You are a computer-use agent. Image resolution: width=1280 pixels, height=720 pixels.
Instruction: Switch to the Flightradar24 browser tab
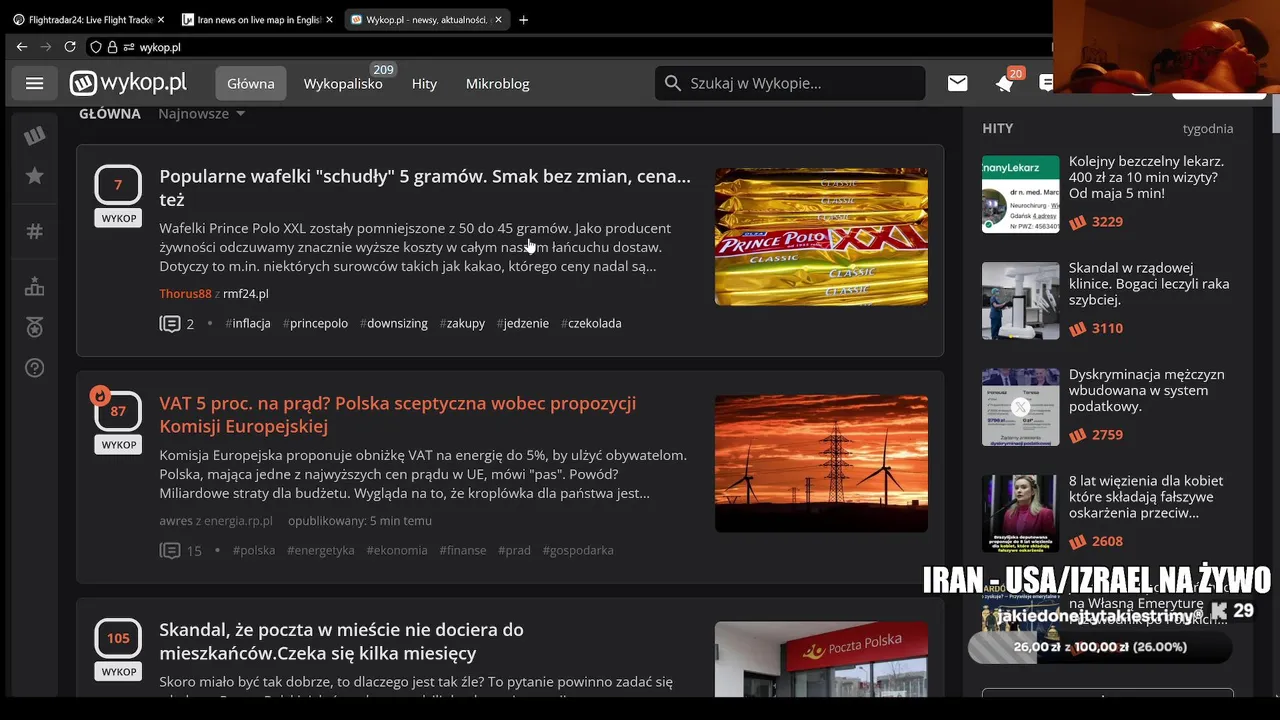(x=88, y=19)
